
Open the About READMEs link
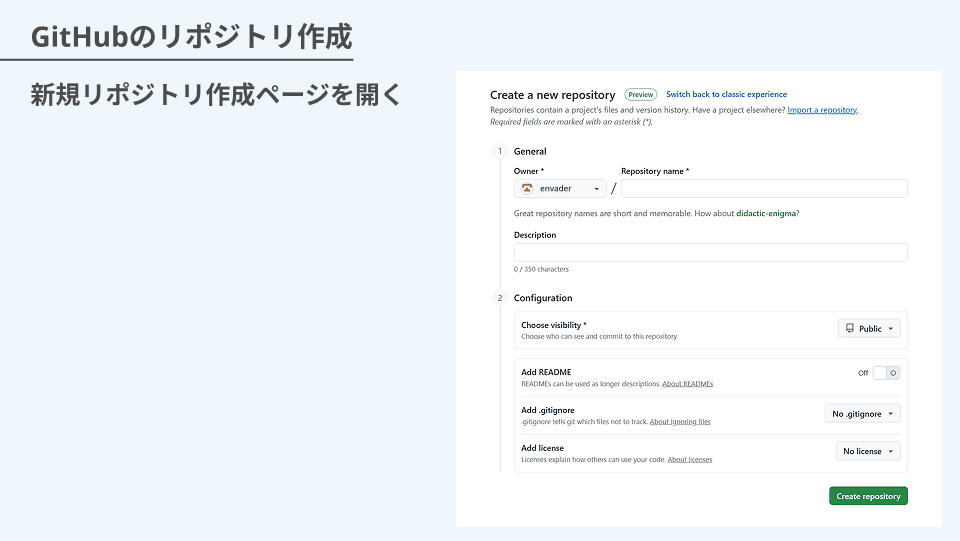click(688, 384)
